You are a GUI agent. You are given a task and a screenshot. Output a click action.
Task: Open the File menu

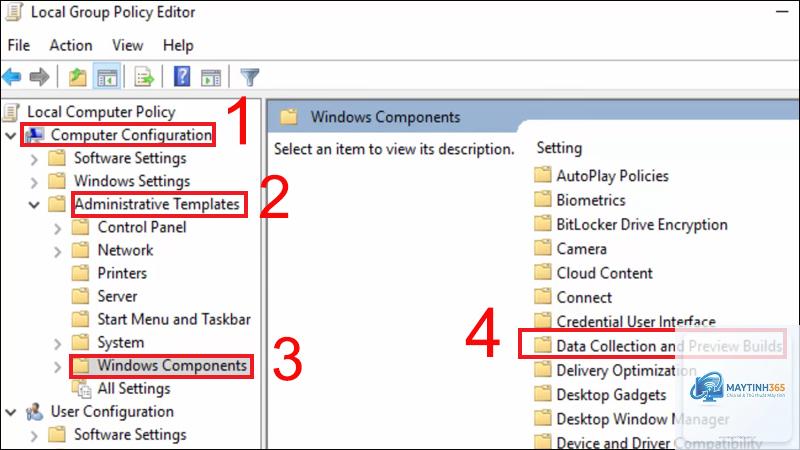pyautogui.click(x=19, y=45)
